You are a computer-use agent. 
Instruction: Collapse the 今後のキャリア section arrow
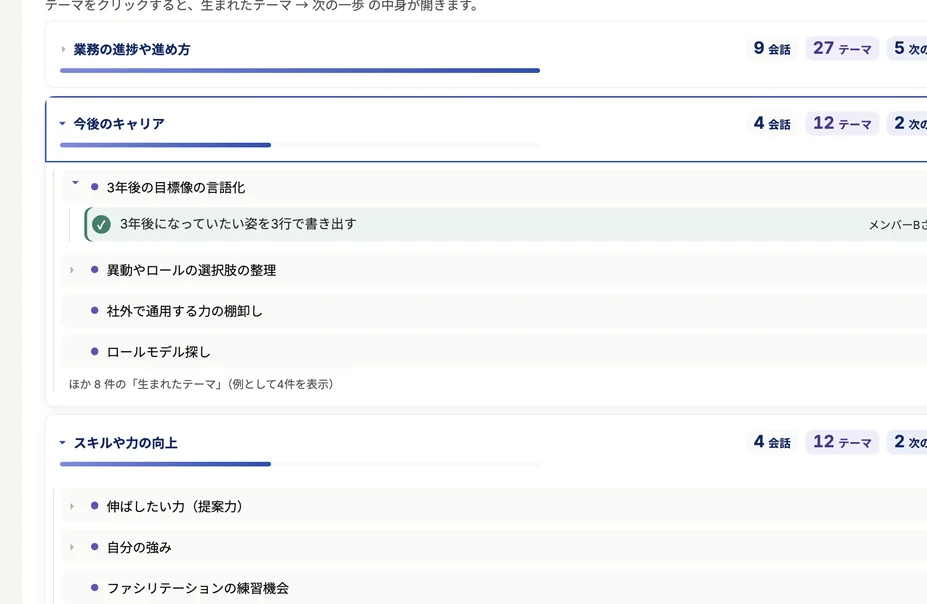coord(62,124)
